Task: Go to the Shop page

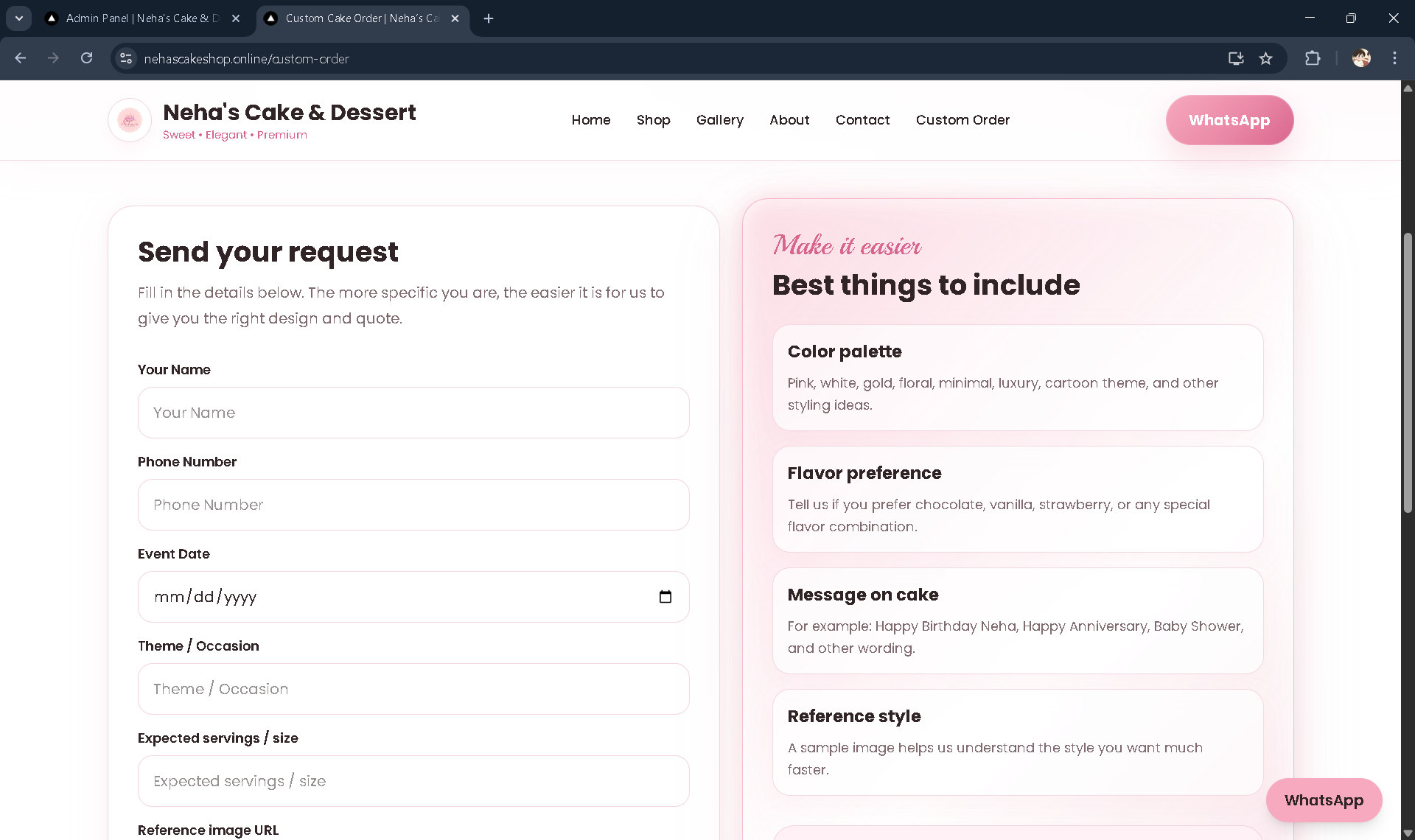Action: [x=653, y=120]
